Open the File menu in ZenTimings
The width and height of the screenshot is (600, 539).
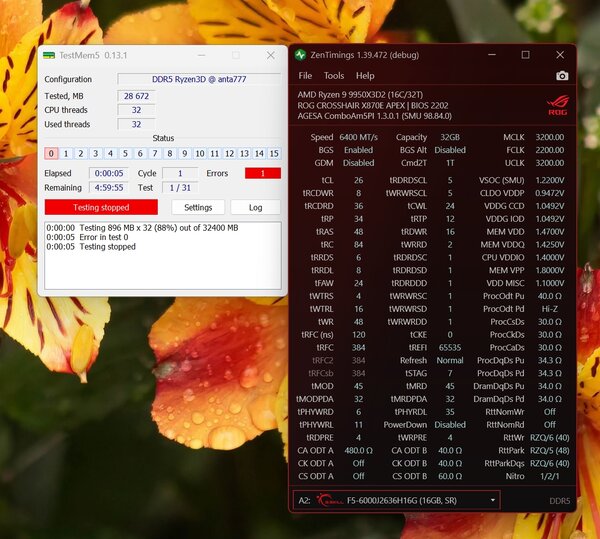305,76
